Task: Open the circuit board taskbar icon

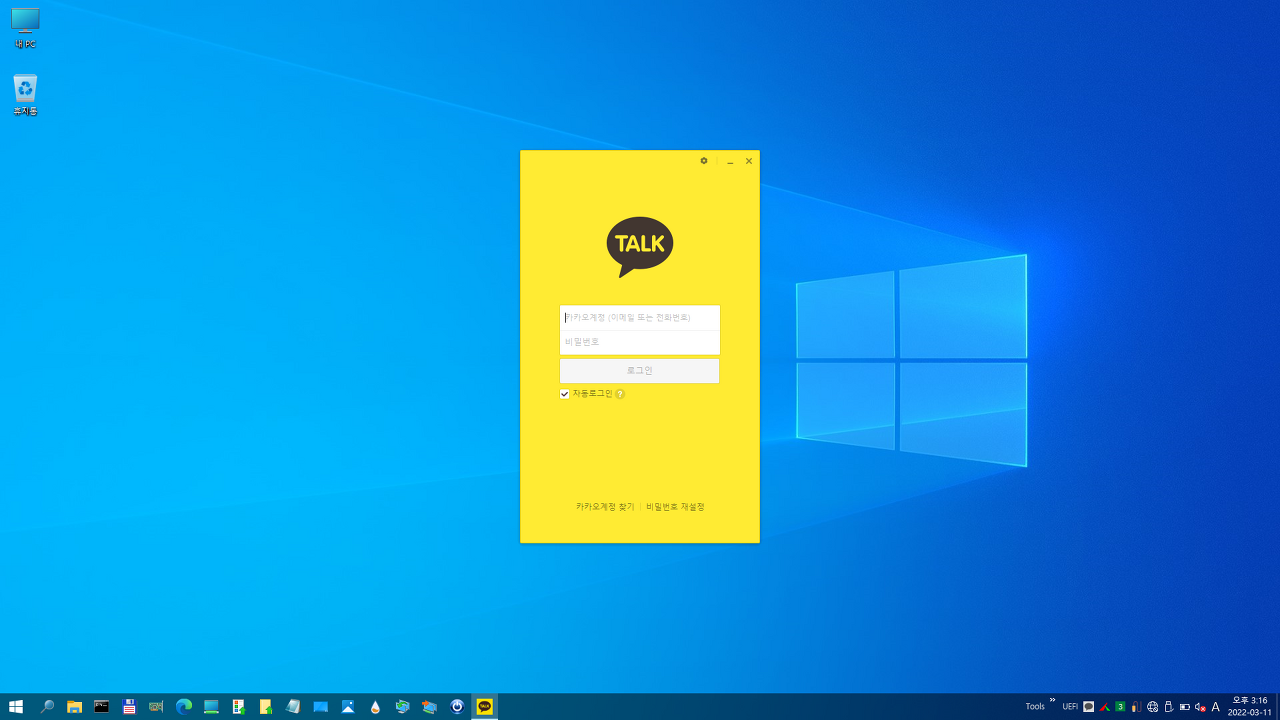Action: click(x=156, y=706)
